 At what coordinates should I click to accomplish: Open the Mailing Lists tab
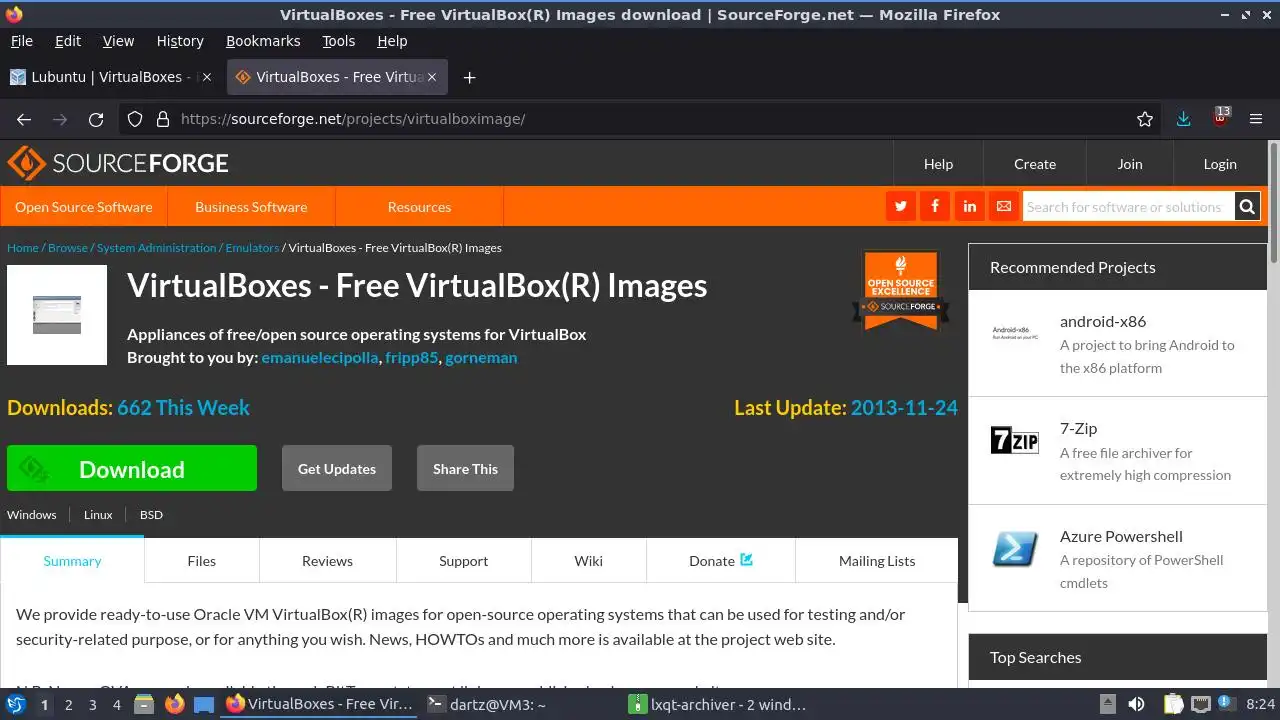(877, 561)
